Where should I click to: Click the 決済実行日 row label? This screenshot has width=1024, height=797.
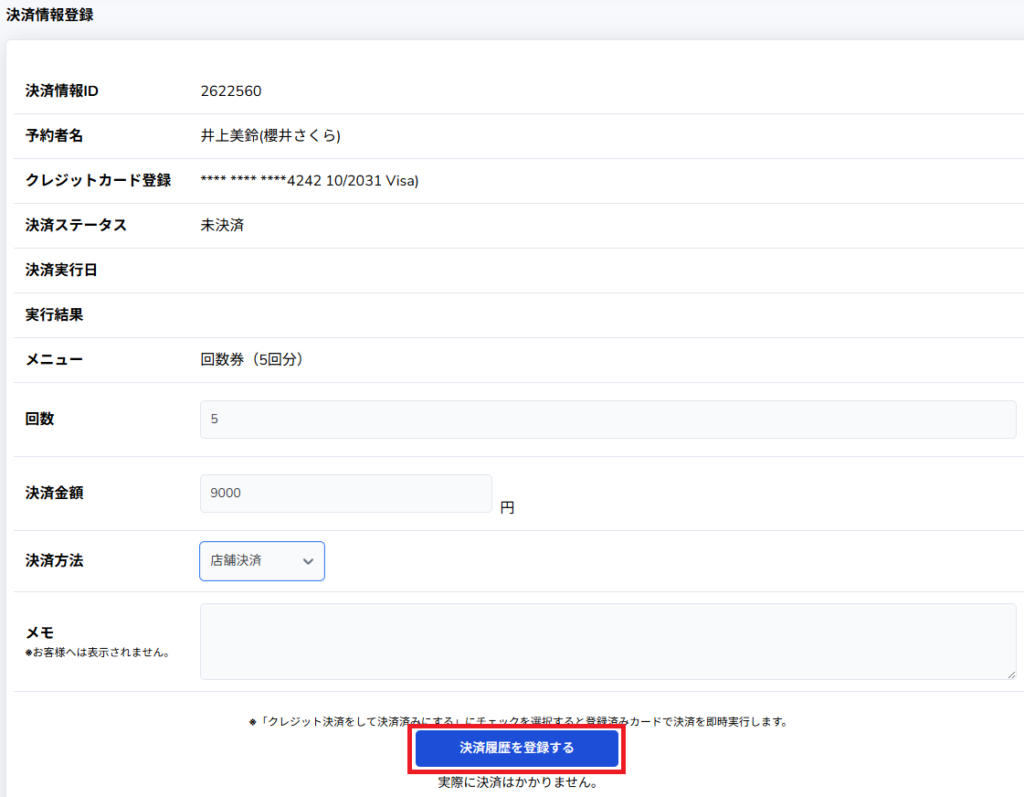pyautogui.click(x=61, y=270)
